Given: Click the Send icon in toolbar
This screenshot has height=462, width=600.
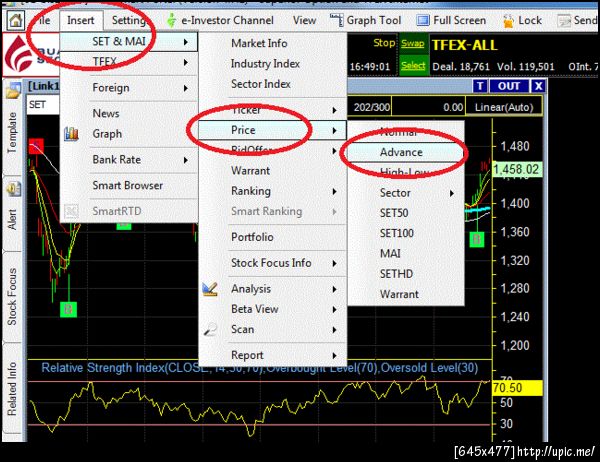Looking at the screenshot, I should pyautogui.click(x=564, y=21).
